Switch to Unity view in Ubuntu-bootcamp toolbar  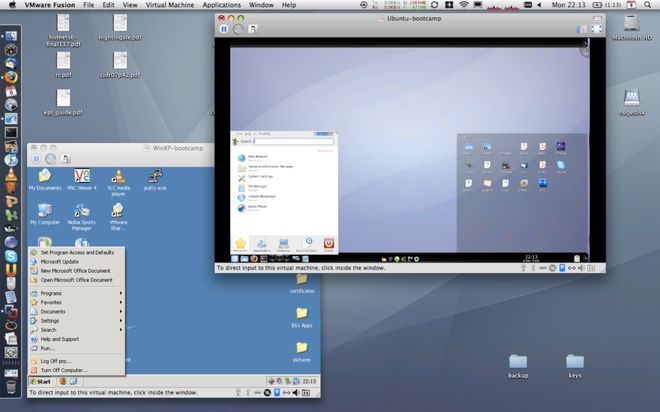(x=581, y=29)
